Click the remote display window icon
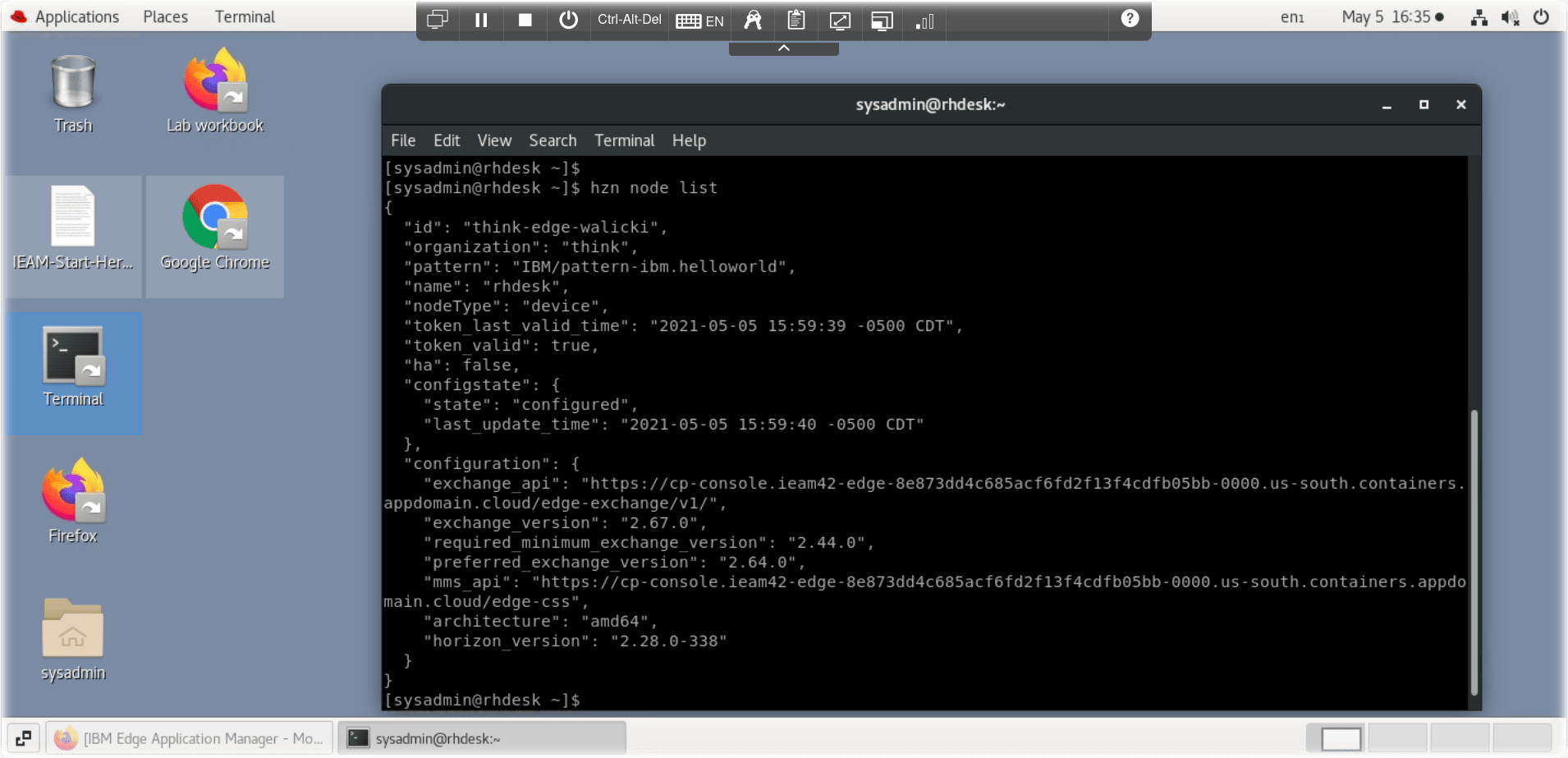The width and height of the screenshot is (1568, 758). [x=882, y=21]
